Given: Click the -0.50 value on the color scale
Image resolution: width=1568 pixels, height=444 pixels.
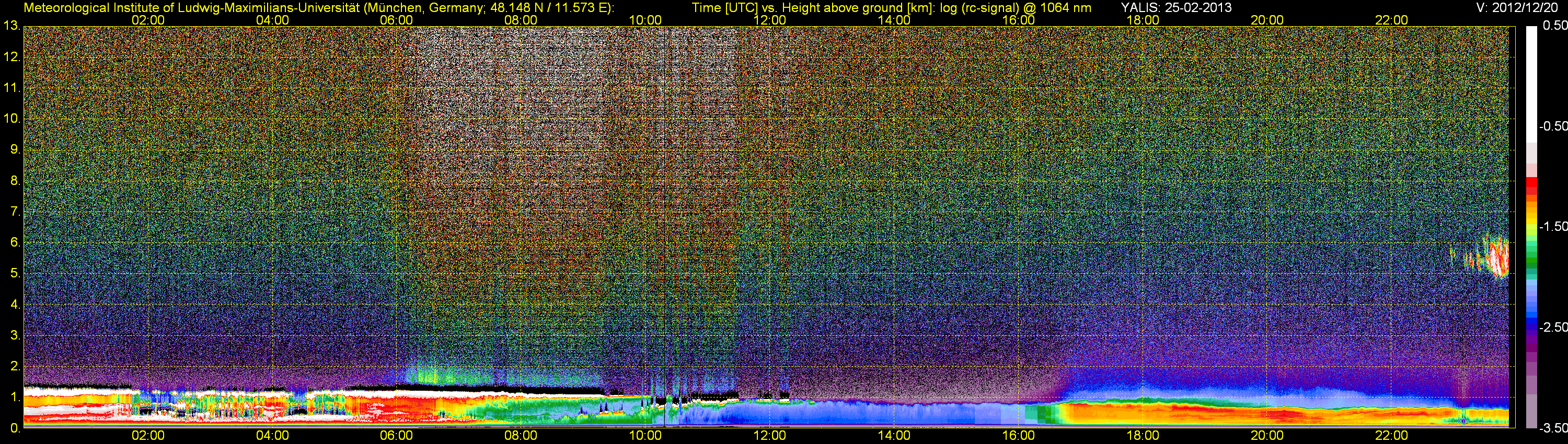Looking at the screenshot, I should [x=1553, y=126].
